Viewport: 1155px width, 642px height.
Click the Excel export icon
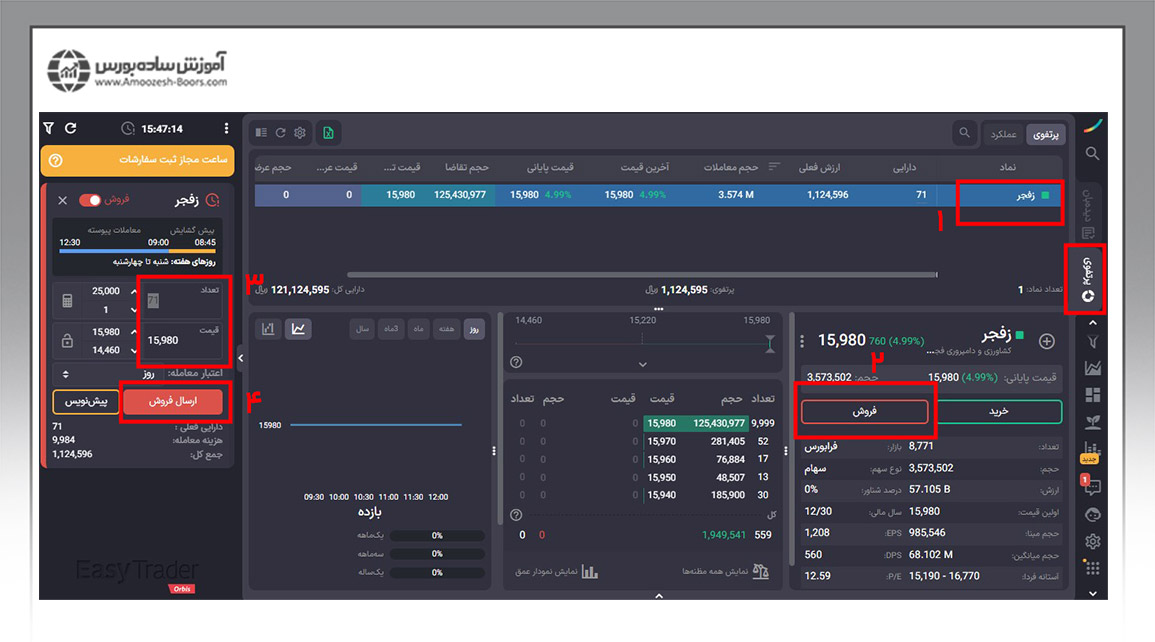point(328,132)
